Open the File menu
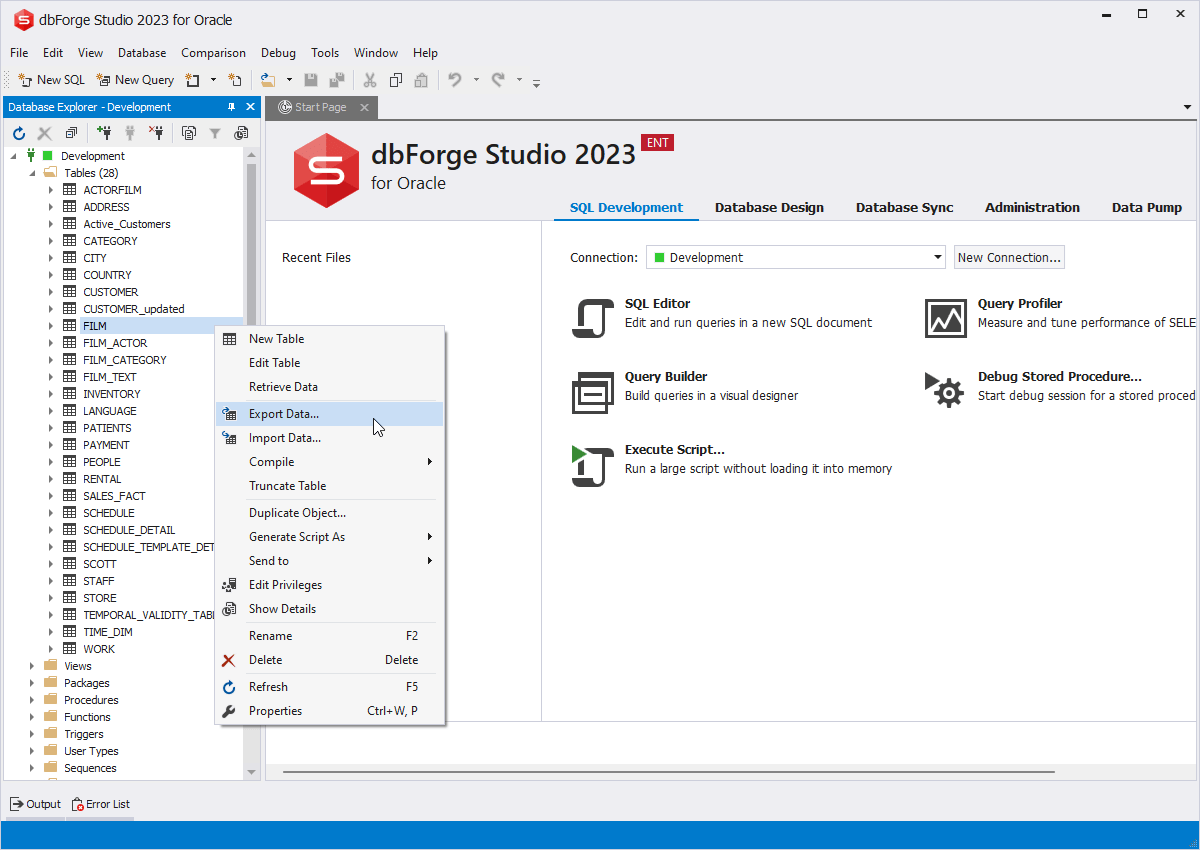Image resolution: width=1200 pixels, height=850 pixels. point(19,53)
